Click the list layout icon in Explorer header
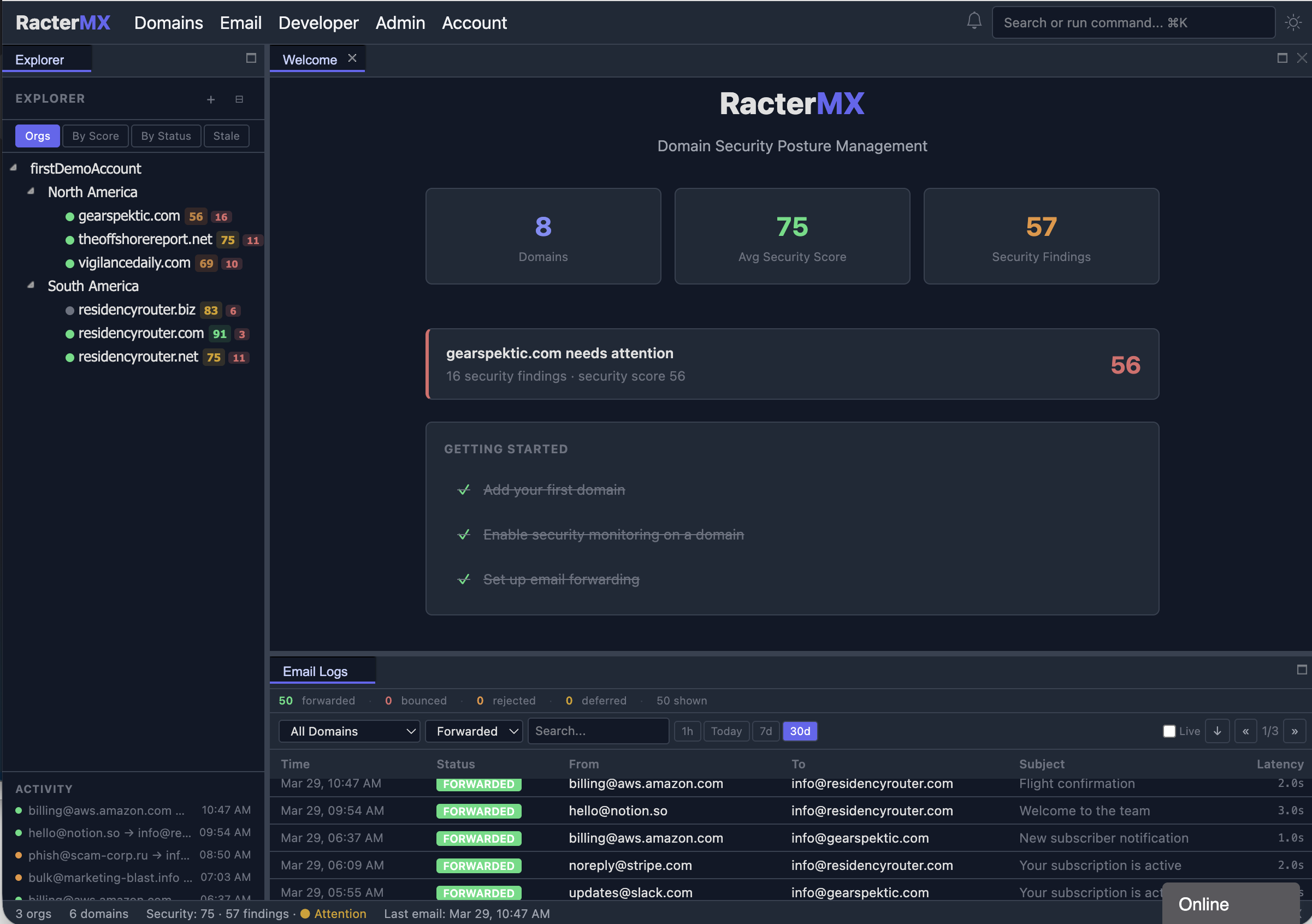This screenshot has width=1312, height=924. point(239,99)
